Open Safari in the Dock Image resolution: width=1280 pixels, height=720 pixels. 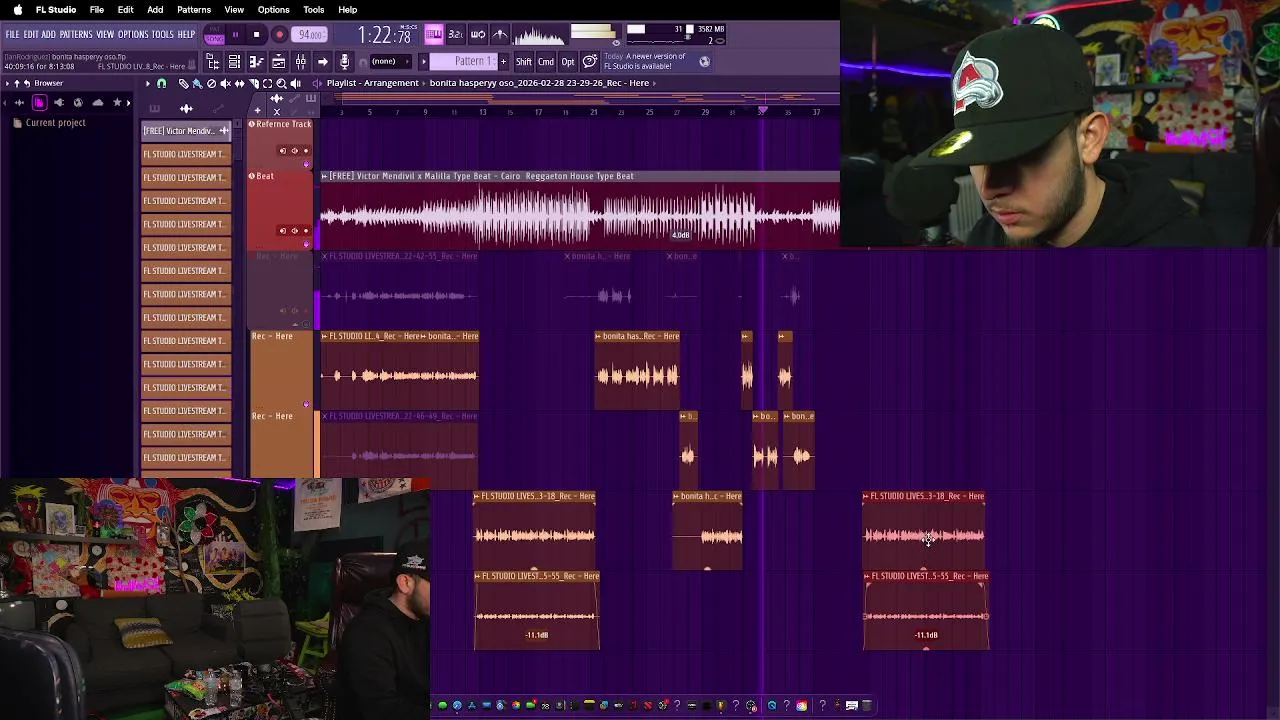point(457,705)
